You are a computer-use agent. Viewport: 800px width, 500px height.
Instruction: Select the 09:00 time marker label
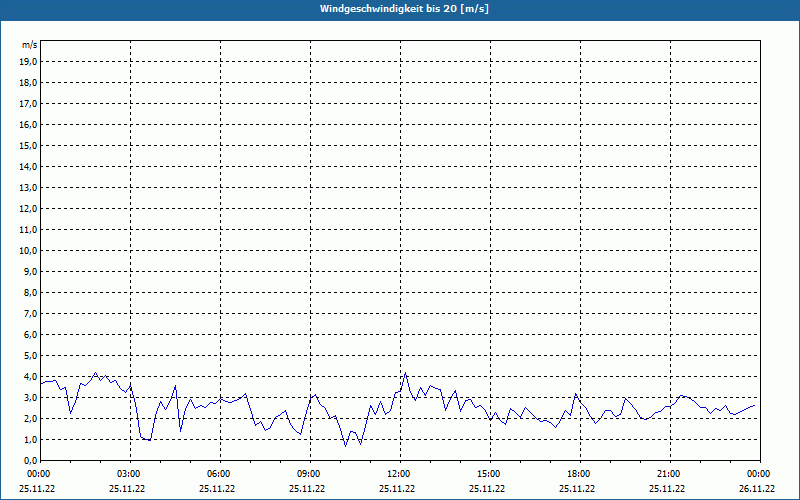(x=308, y=474)
